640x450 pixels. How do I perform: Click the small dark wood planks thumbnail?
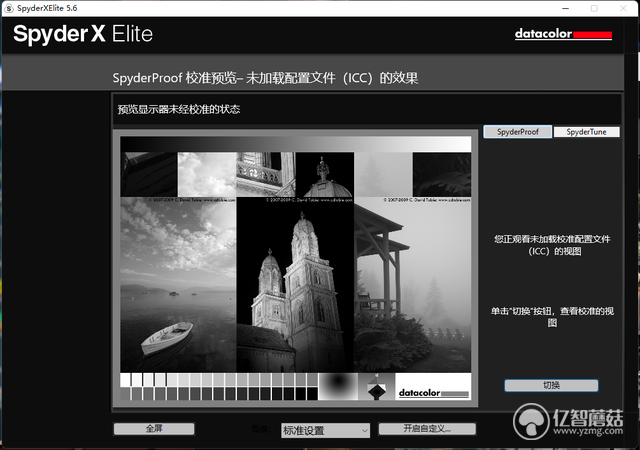149,174
